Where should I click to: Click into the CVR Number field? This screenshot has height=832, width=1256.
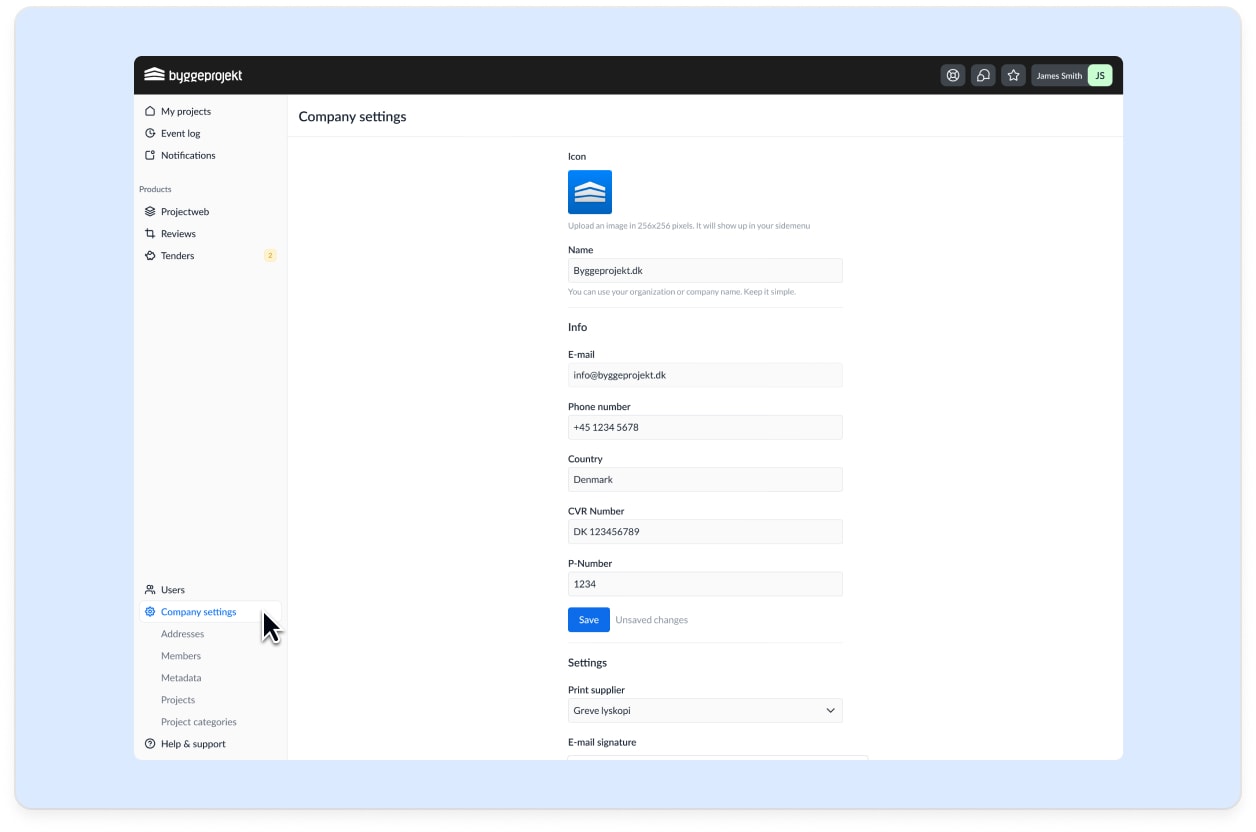[x=705, y=532]
